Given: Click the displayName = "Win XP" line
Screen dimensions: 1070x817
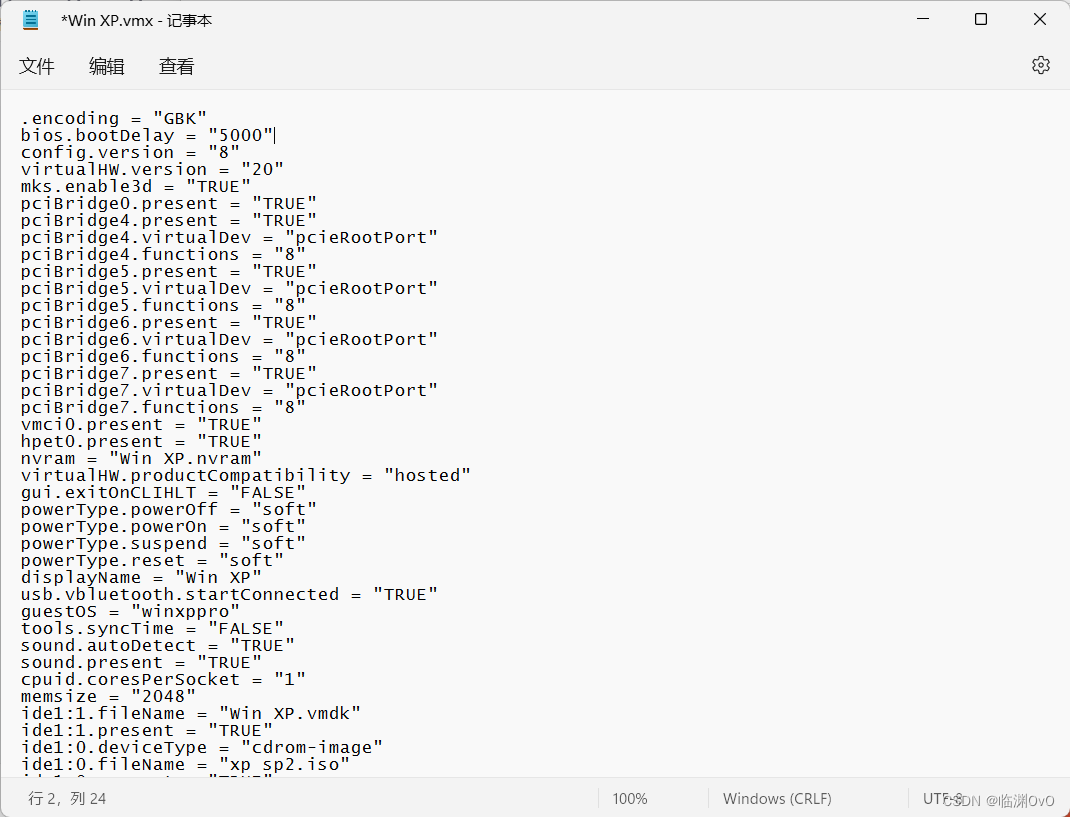Looking at the screenshot, I should [141, 577].
